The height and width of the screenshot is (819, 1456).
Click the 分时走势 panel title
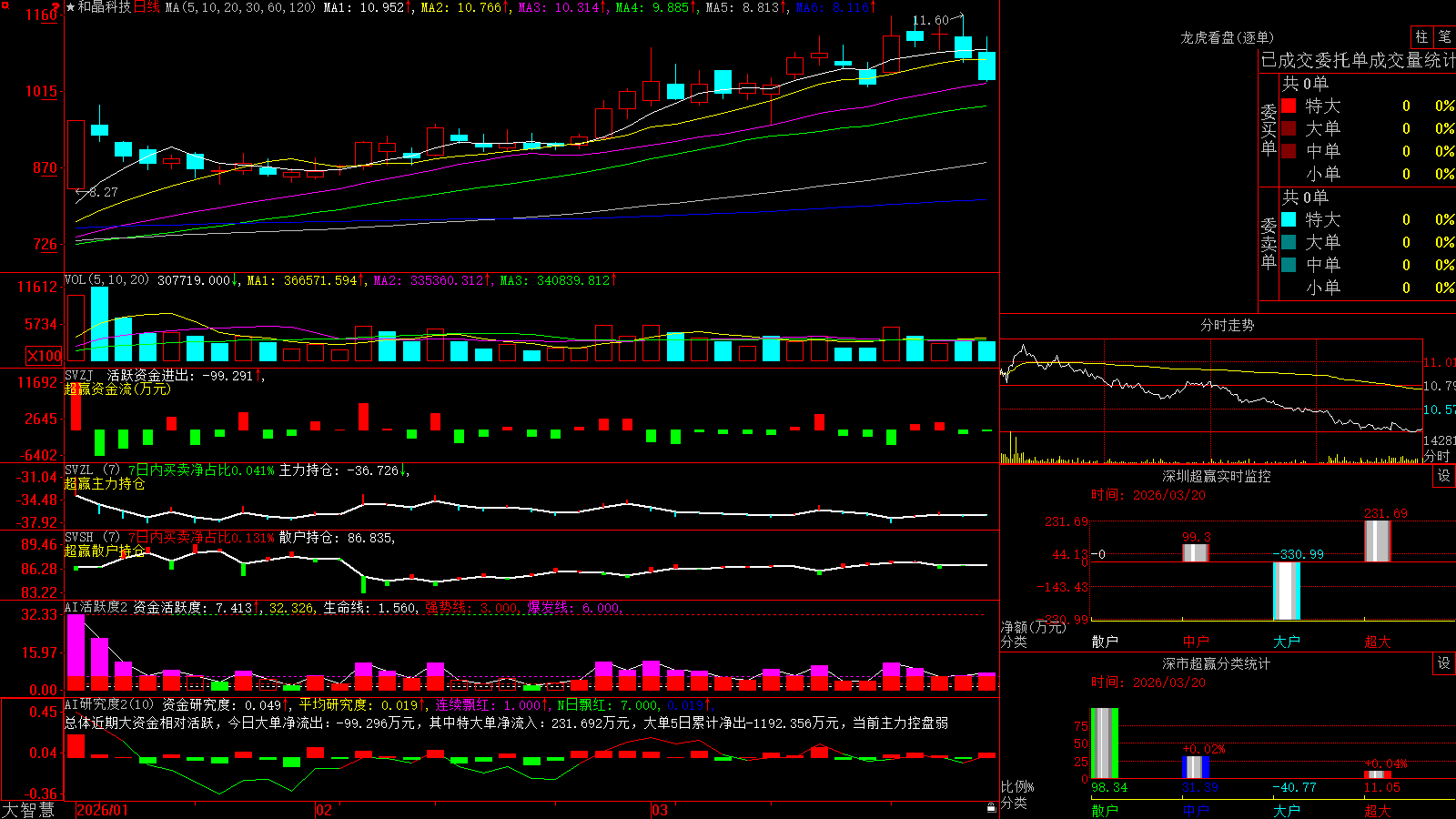point(1227,325)
